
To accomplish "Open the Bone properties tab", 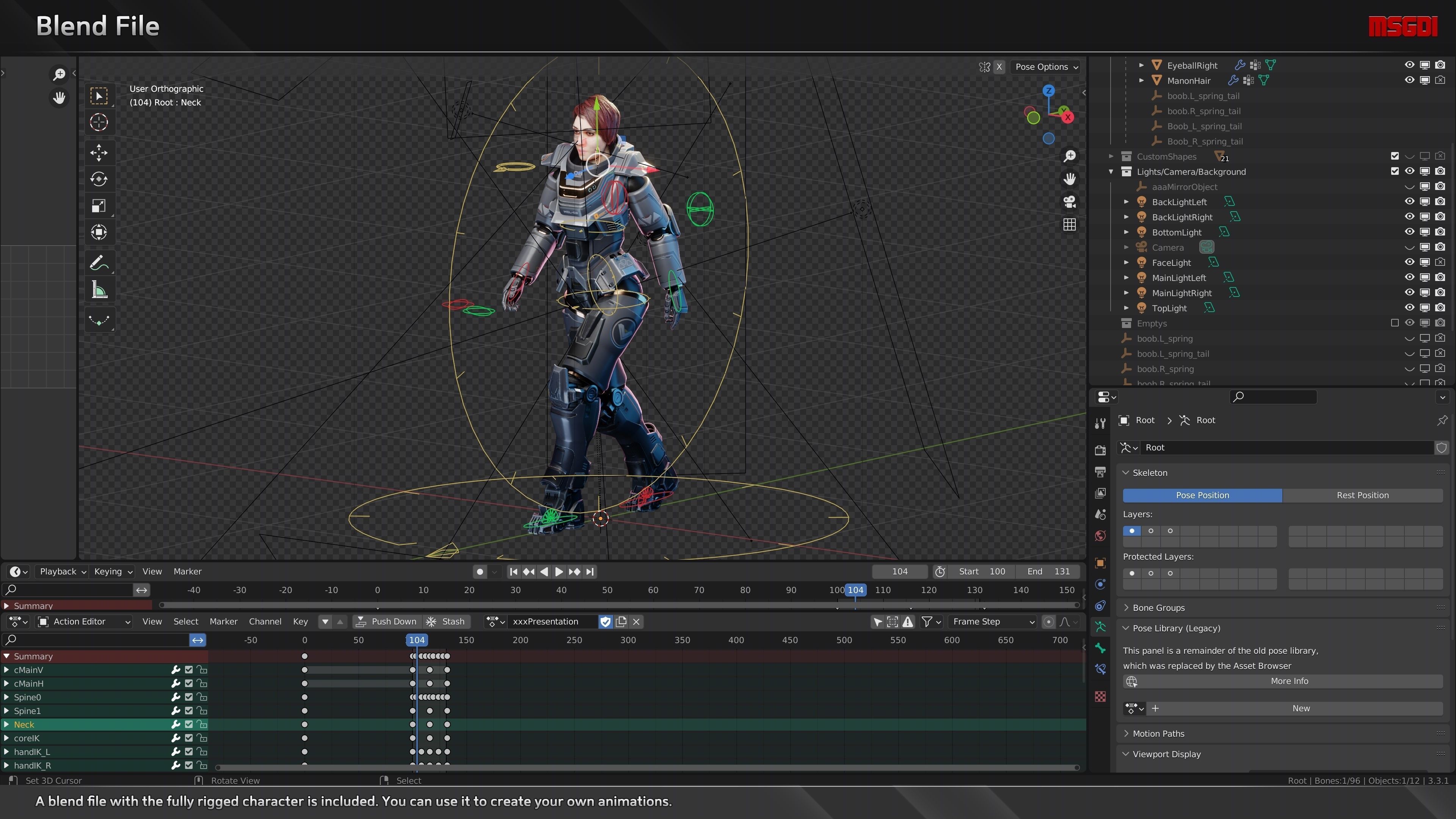I will (1100, 648).
